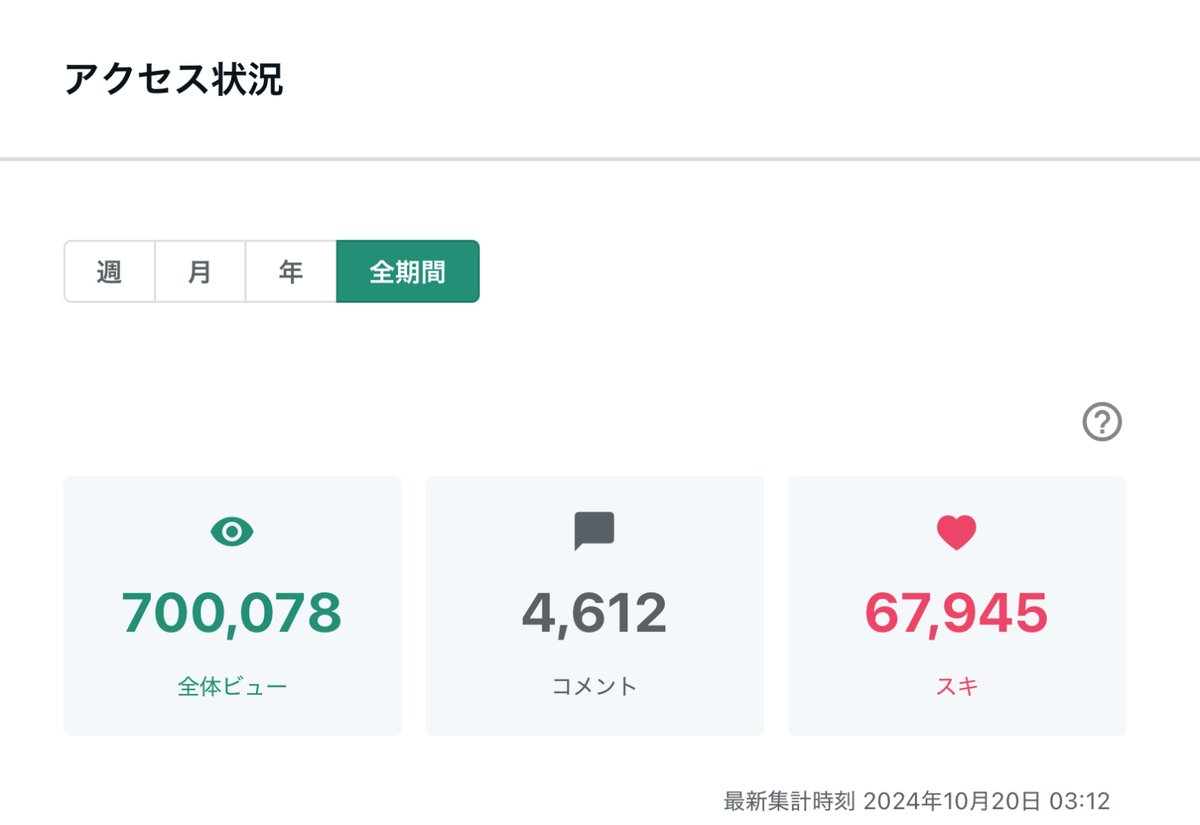The image size is (1200, 825).
Task: Click the スキ label
Action: coord(956,687)
